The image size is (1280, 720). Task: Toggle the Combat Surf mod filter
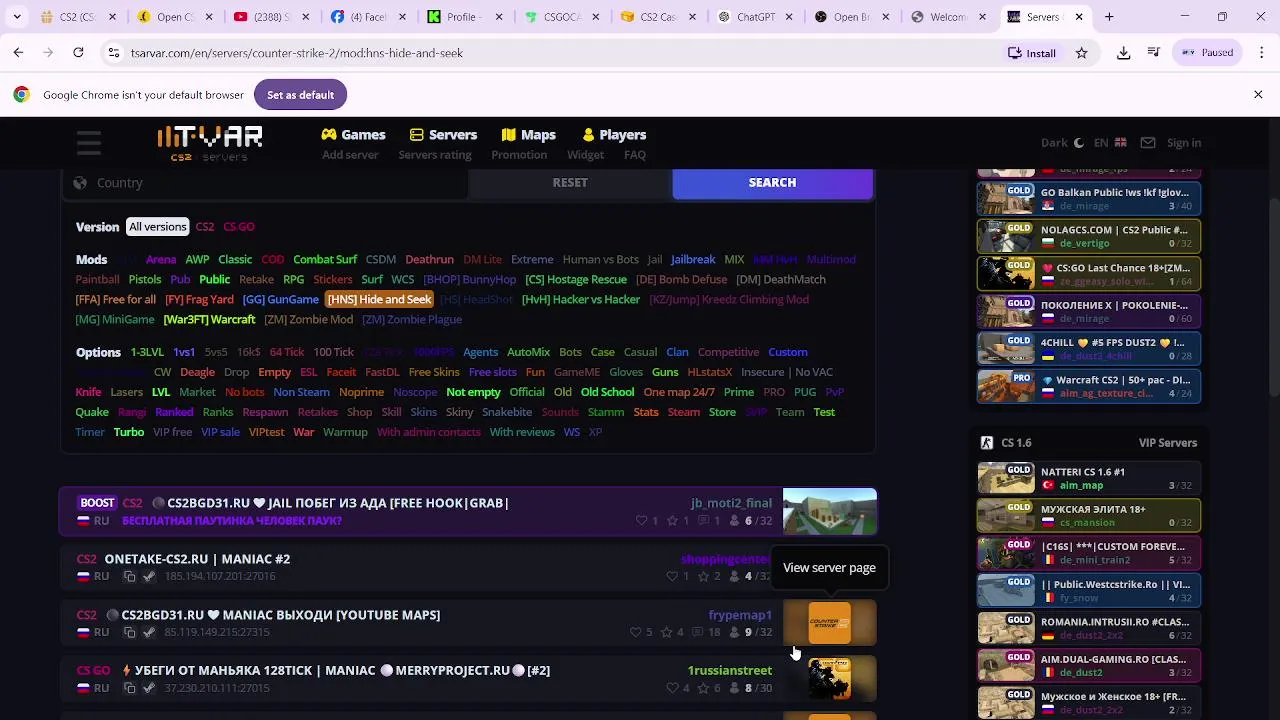coord(325,260)
